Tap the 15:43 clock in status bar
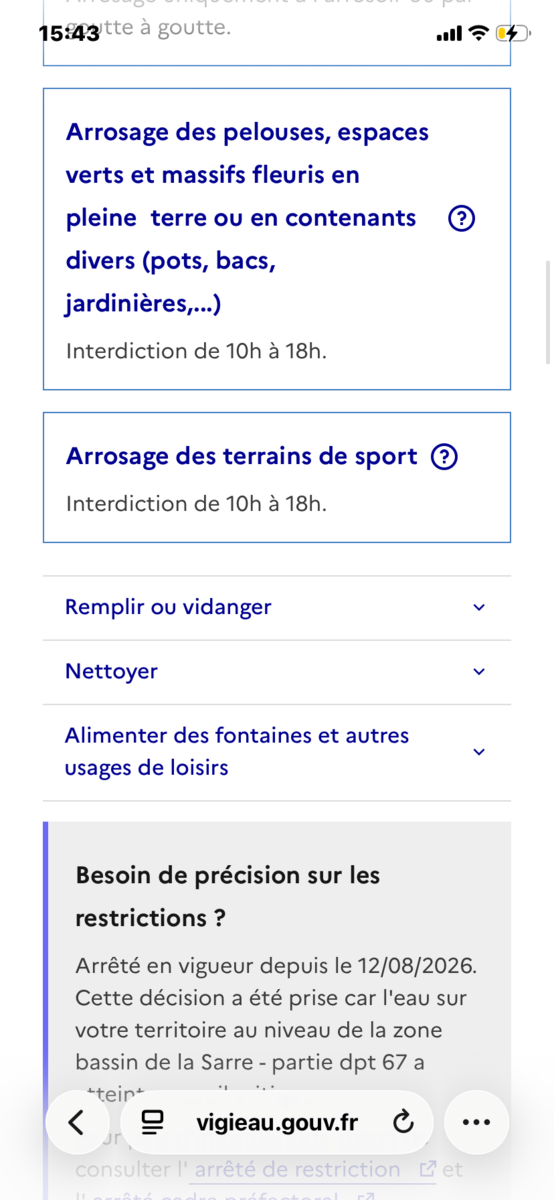This screenshot has width=554, height=1200. [x=69, y=33]
